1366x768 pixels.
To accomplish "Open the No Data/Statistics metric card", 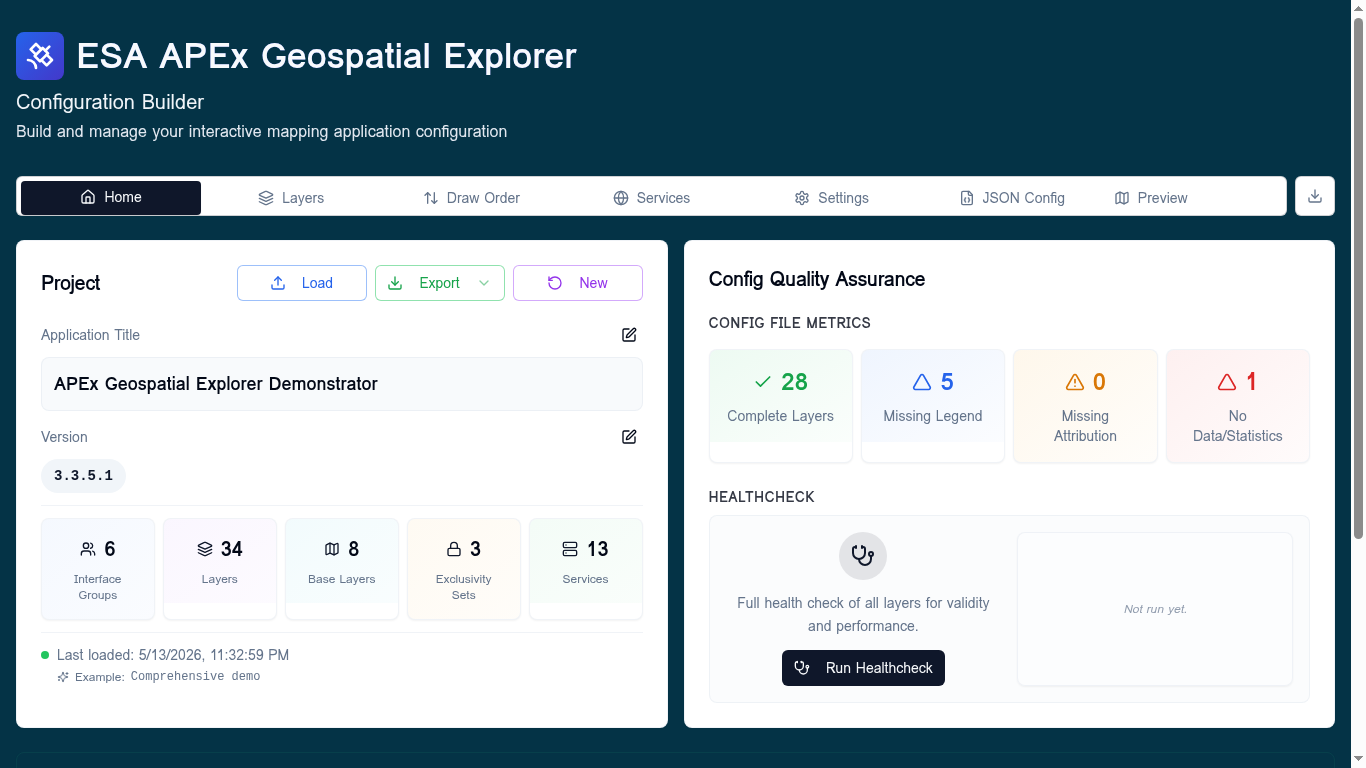I will [1238, 406].
